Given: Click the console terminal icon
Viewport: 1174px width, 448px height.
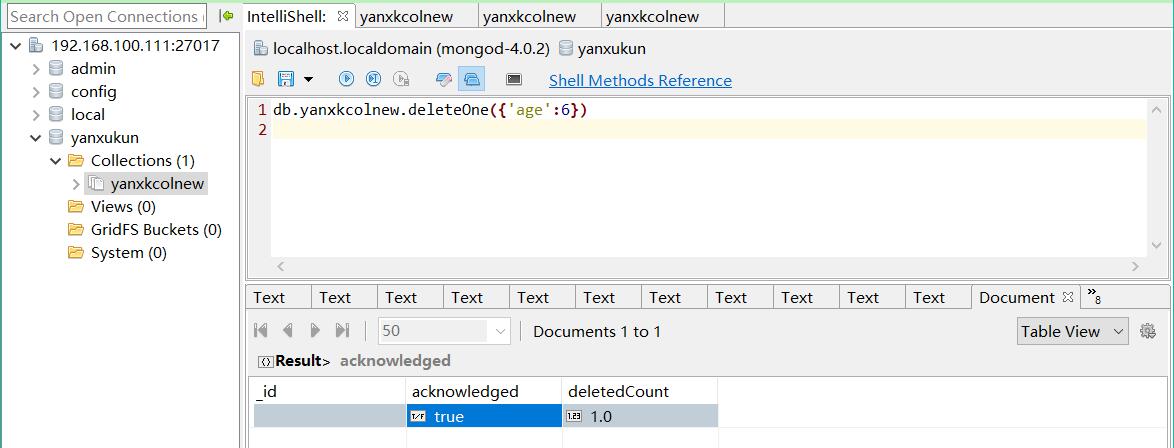Looking at the screenshot, I should point(514,79).
